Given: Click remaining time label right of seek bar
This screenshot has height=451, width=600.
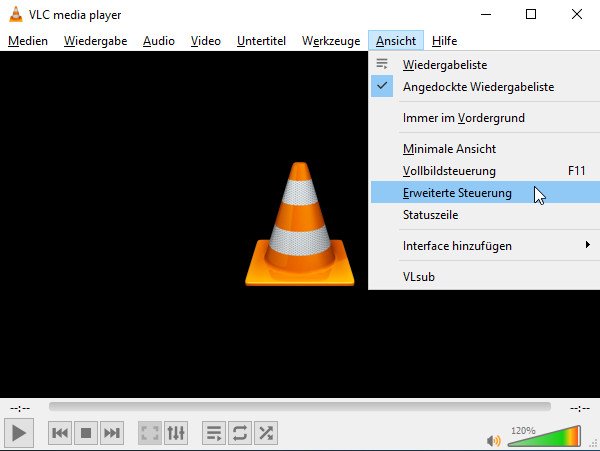Looking at the screenshot, I should point(580,409).
